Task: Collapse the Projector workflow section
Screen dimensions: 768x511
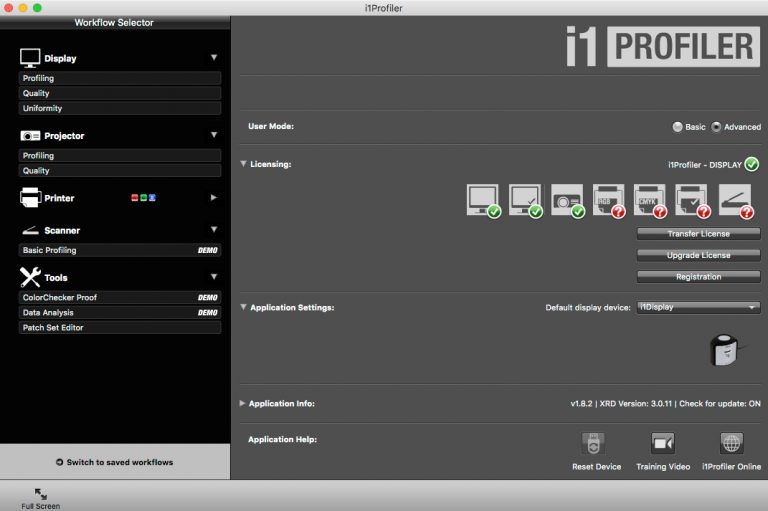Action: click(x=214, y=135)
